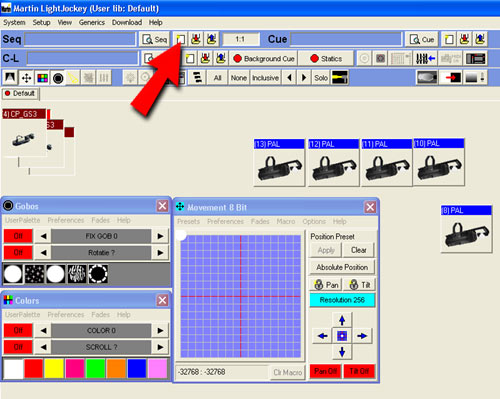Pick the green color swatch
The height and width of the screenshot is (399, 500).
(96, 369)
